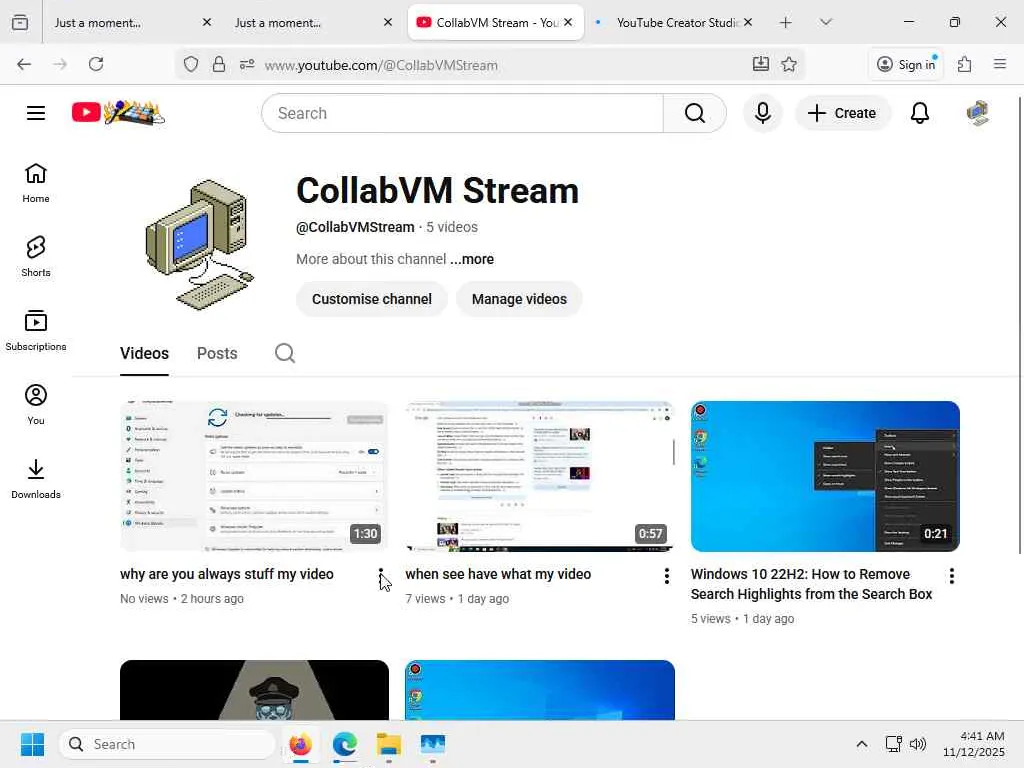
Task: Open the Firefox application menu
Action: [999, 64]
